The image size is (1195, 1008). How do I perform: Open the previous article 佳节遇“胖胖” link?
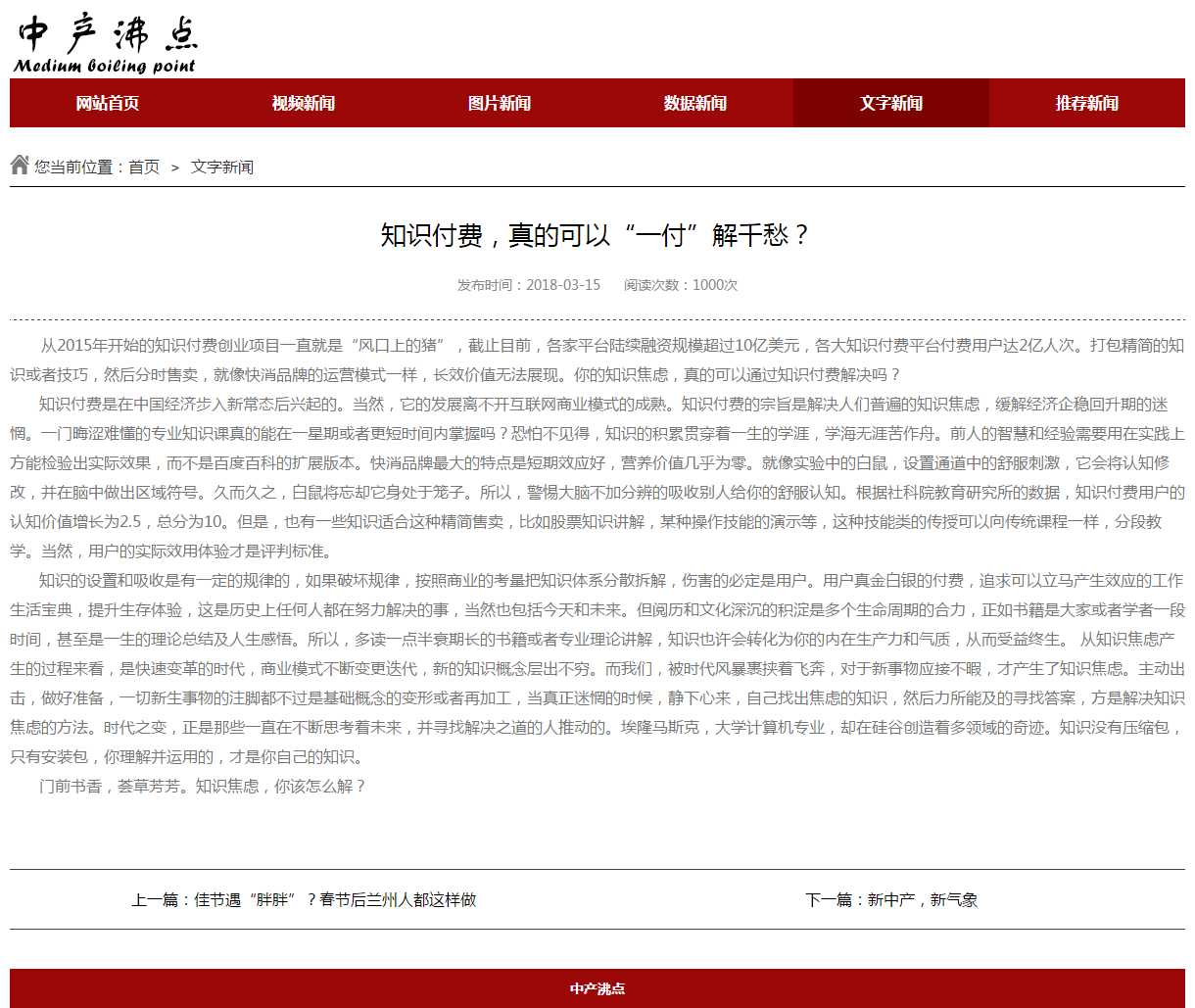tap(334, 899)
